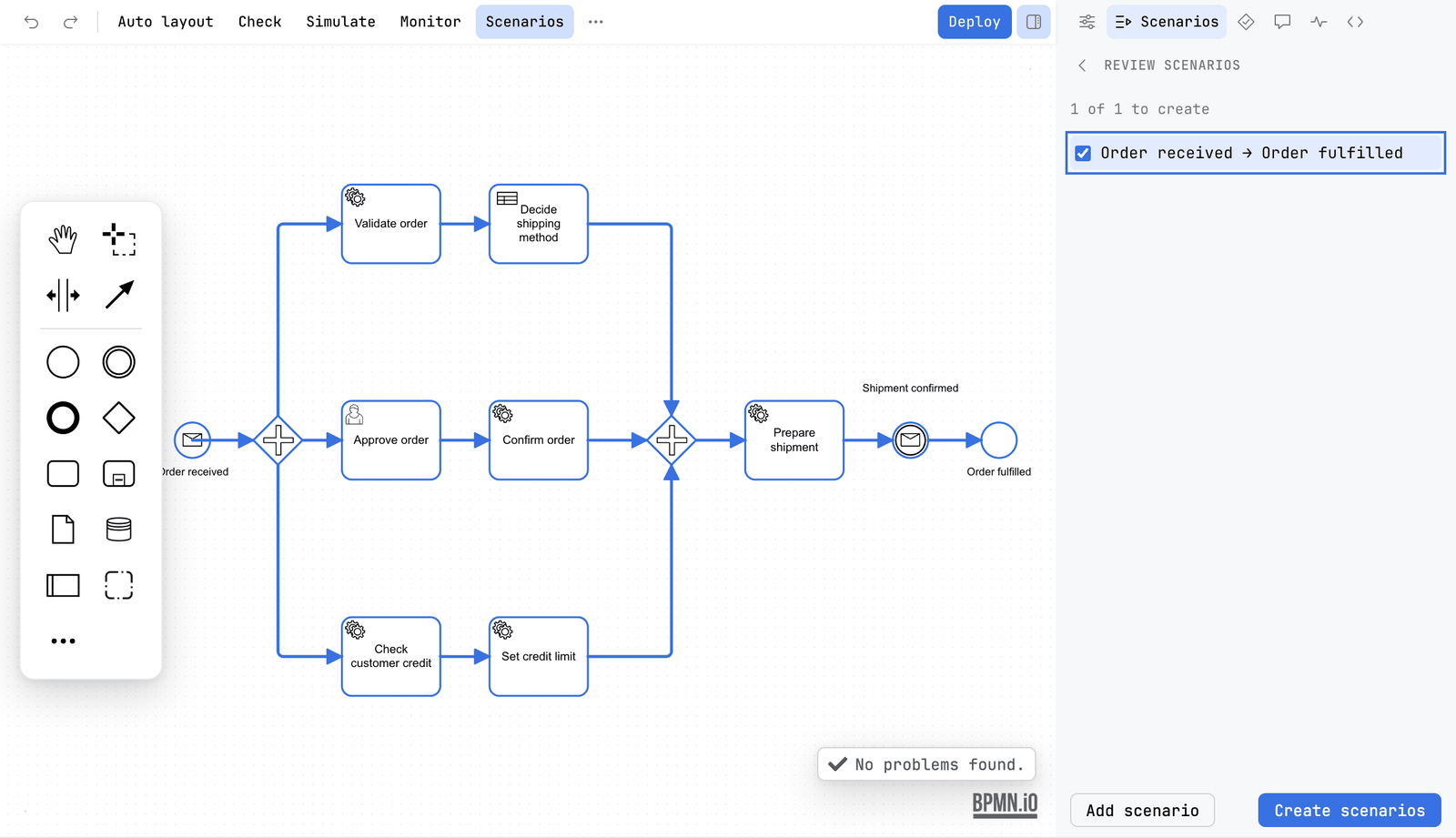Image resolution: width=1456 pixels, height=838 pixels.
Task: Redo the last undone change
Action: pos(70,22)
